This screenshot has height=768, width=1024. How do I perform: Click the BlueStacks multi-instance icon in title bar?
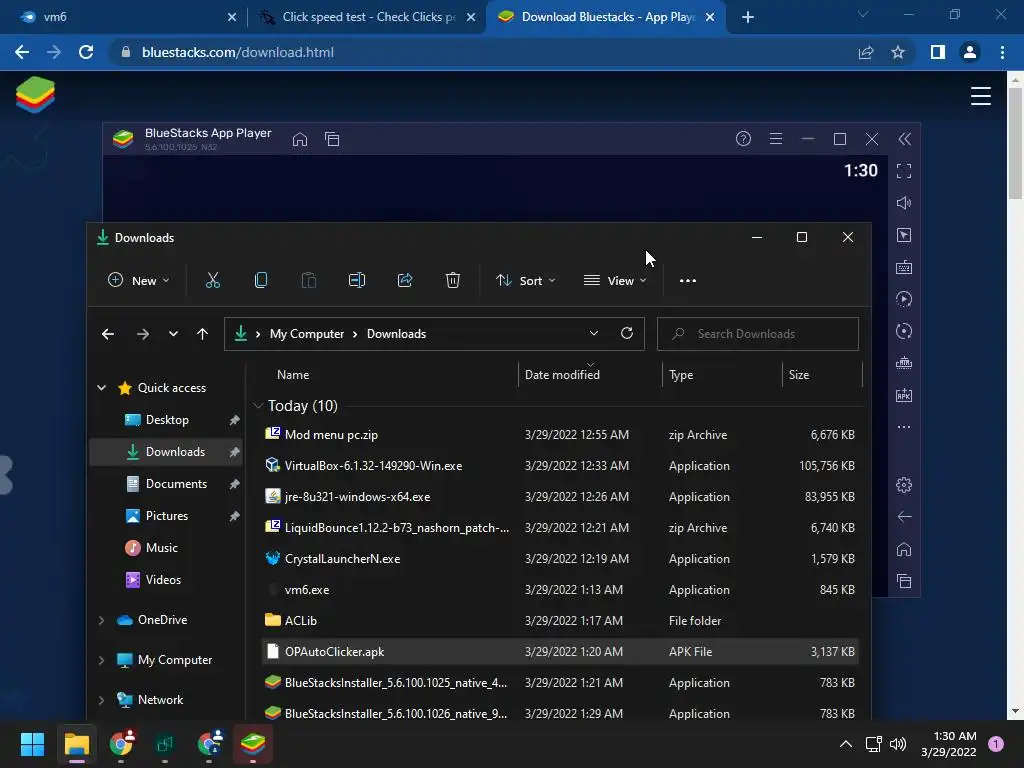pos(332,139)
